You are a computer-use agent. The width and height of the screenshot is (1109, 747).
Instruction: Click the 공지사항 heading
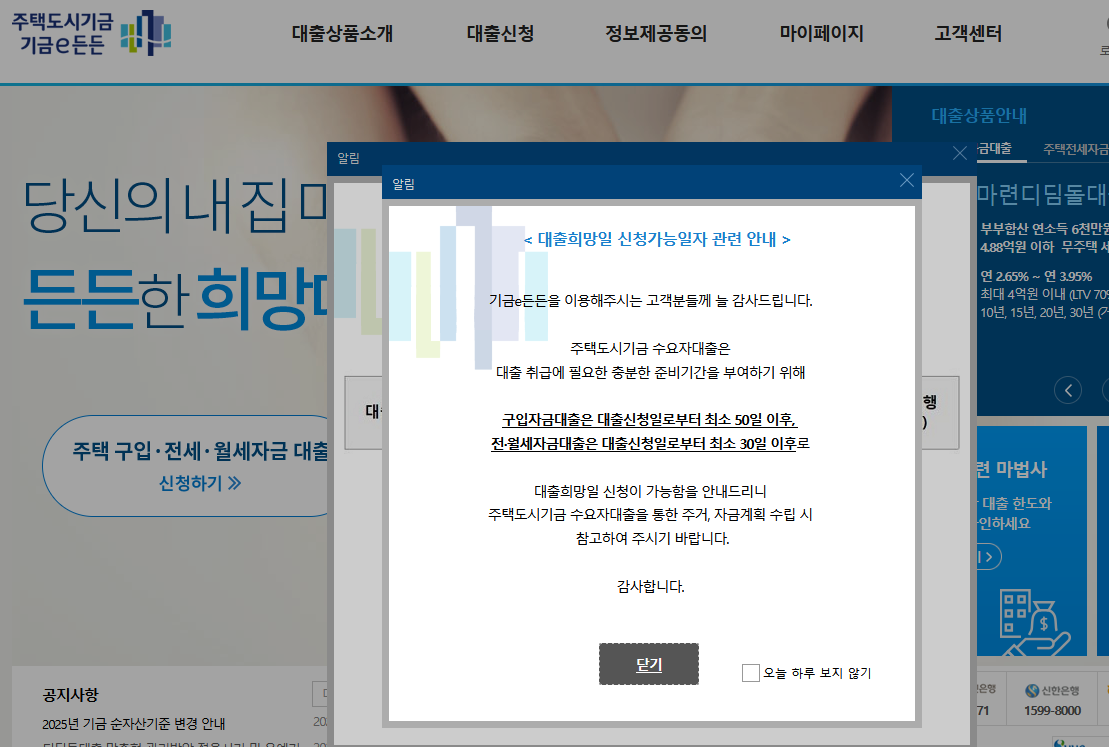[x=70, y=695]
